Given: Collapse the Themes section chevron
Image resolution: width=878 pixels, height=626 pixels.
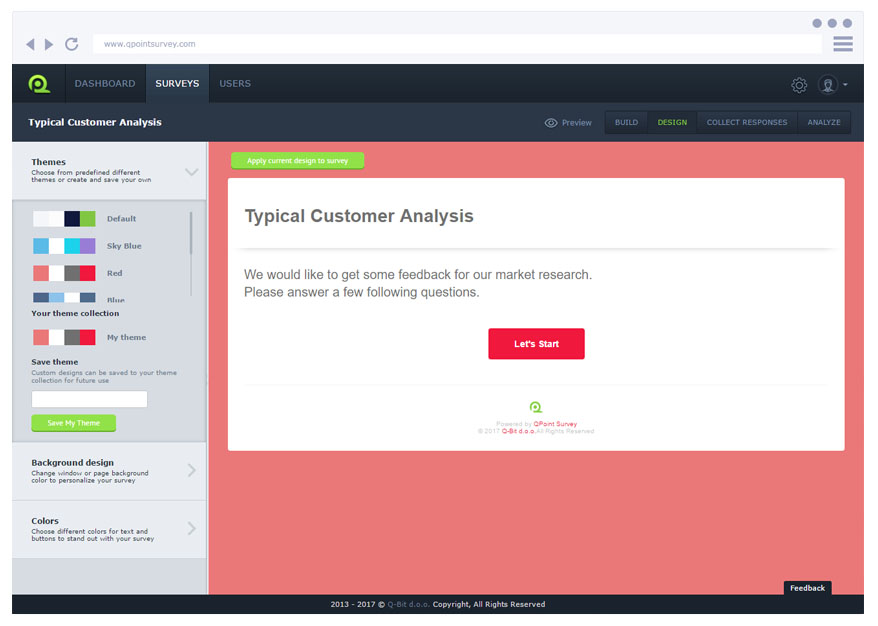Looking at the screenshot, I should click(x=192, y=172).
